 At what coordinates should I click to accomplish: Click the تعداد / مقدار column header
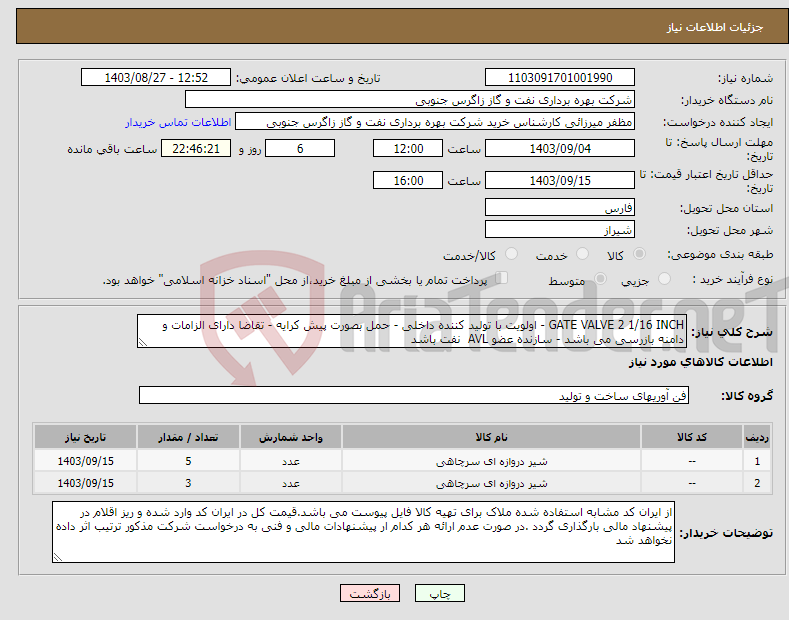[188, 437]
